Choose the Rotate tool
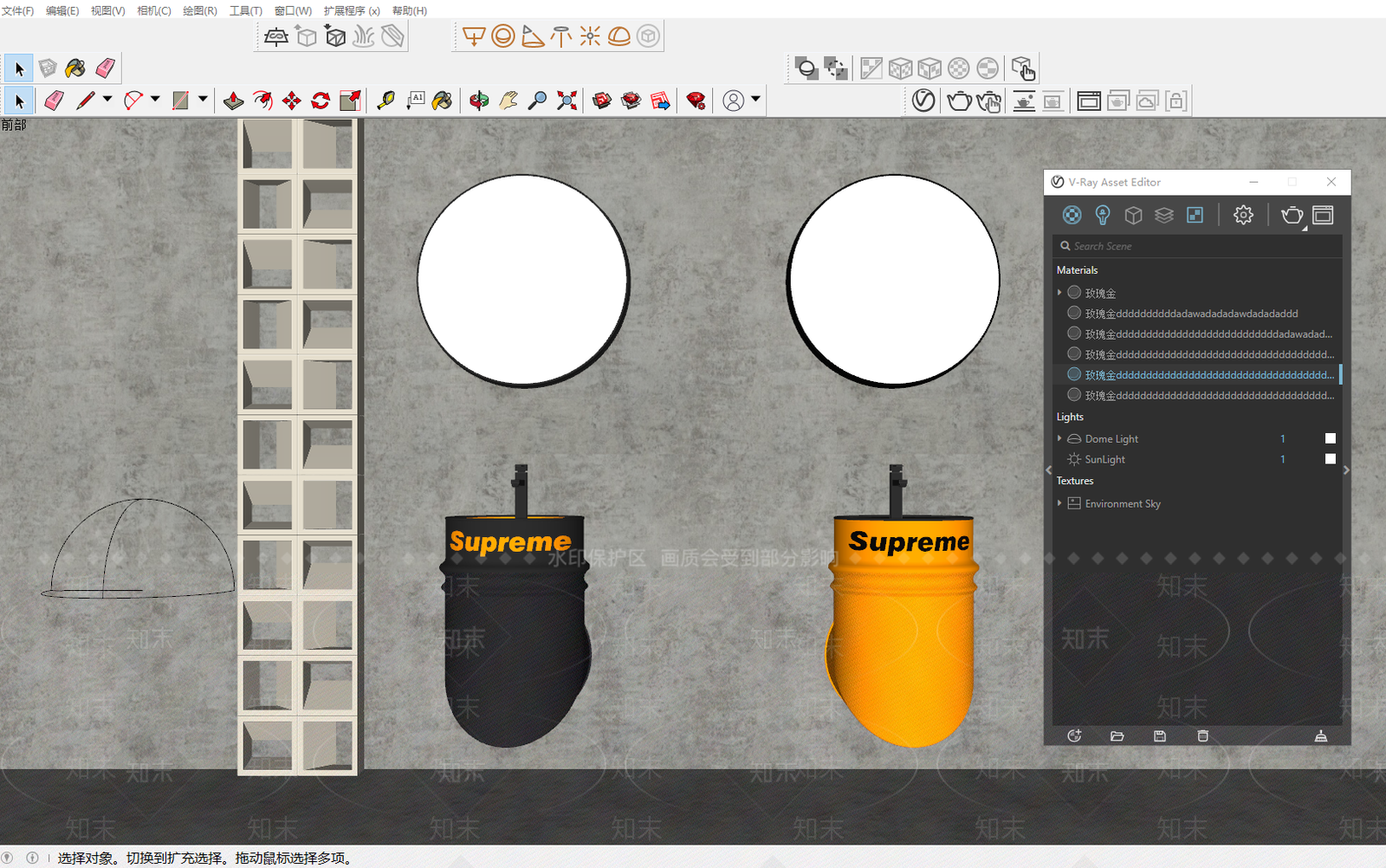The height and width of the screenshot is (868, 1386). pos(321,101)
